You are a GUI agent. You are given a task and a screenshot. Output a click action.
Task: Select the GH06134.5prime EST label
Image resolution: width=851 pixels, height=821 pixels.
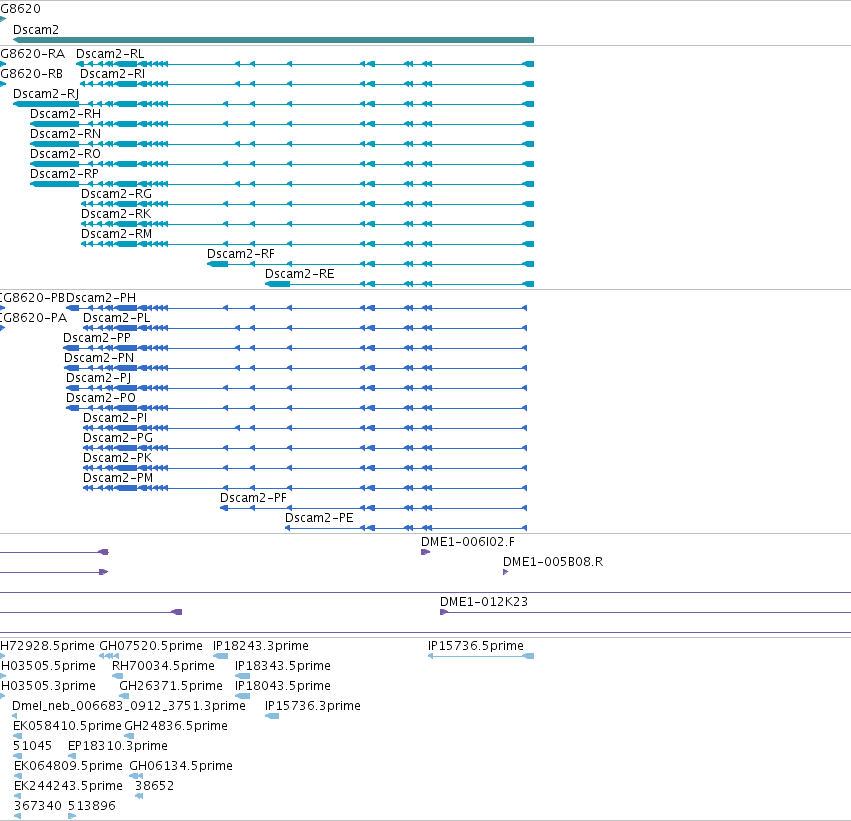point(181,767)
